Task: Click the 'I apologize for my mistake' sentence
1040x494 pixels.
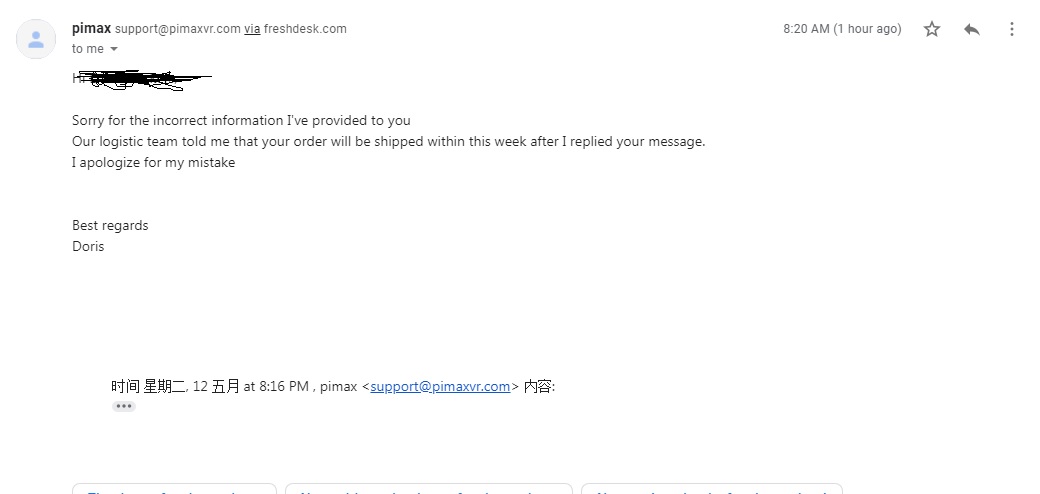Action: pyautogui.click(x=153, y=162)
